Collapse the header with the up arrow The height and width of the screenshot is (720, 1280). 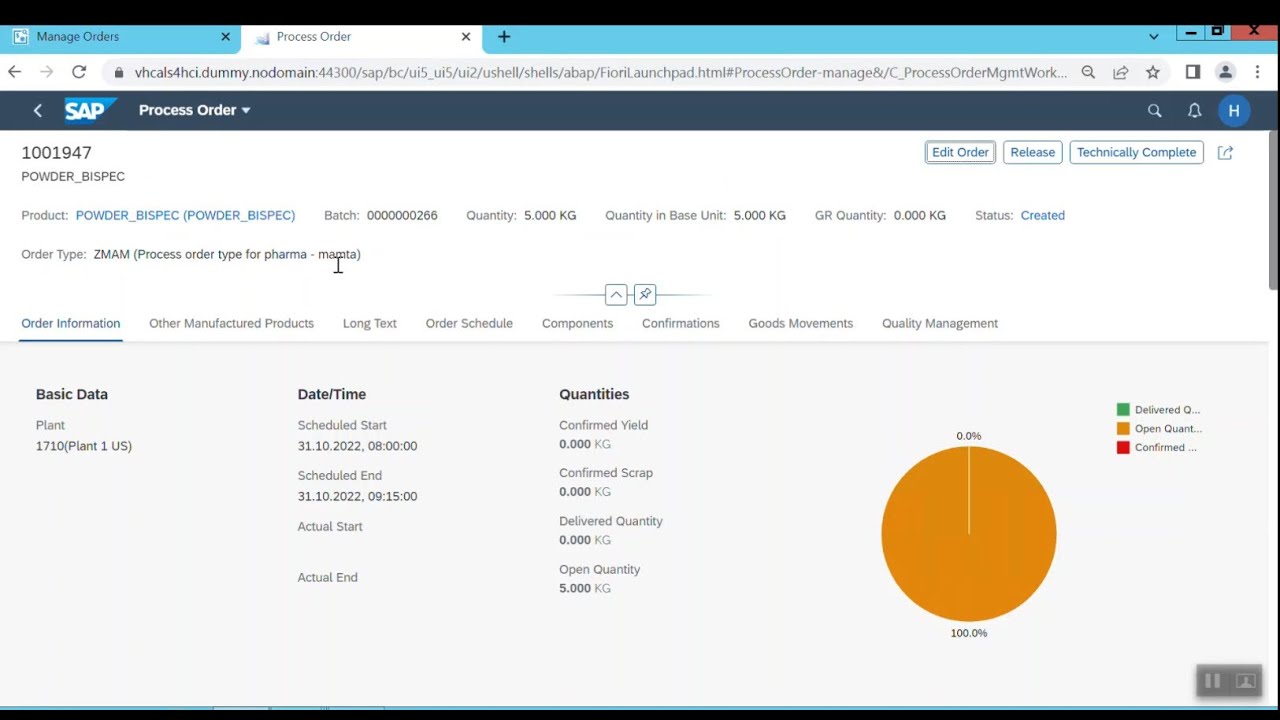(616, 294)
